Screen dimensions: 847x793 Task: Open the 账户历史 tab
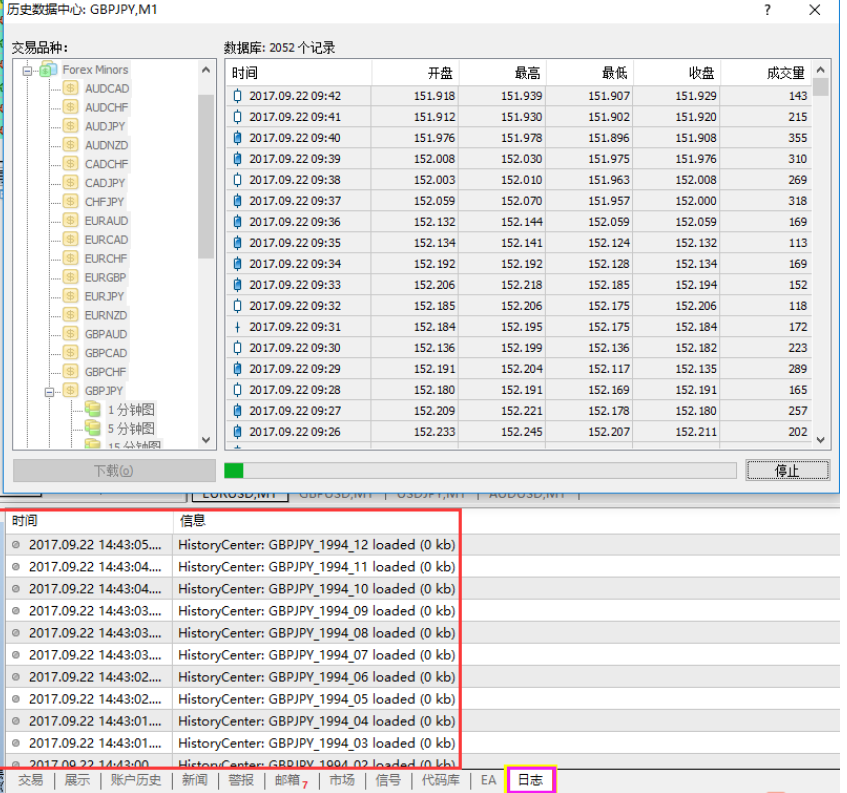pyautogui.click(x=135, y=780)
